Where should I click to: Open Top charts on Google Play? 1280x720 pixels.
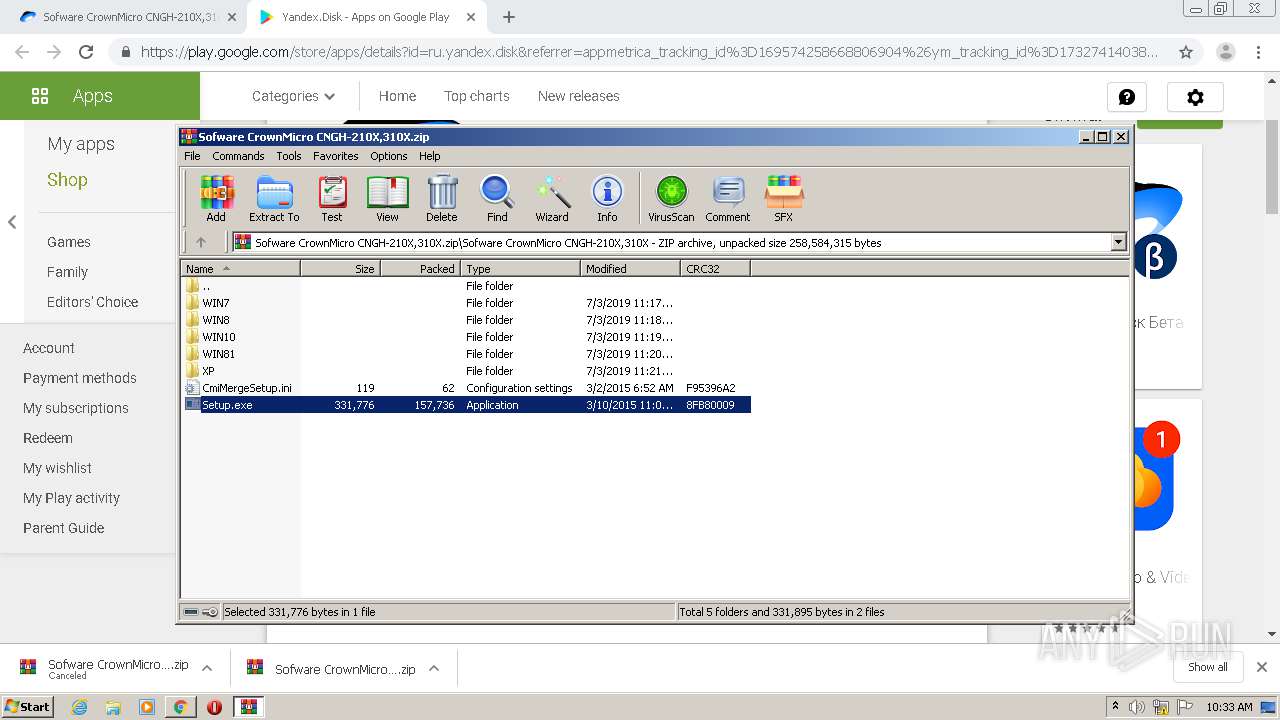coord(477,96)
